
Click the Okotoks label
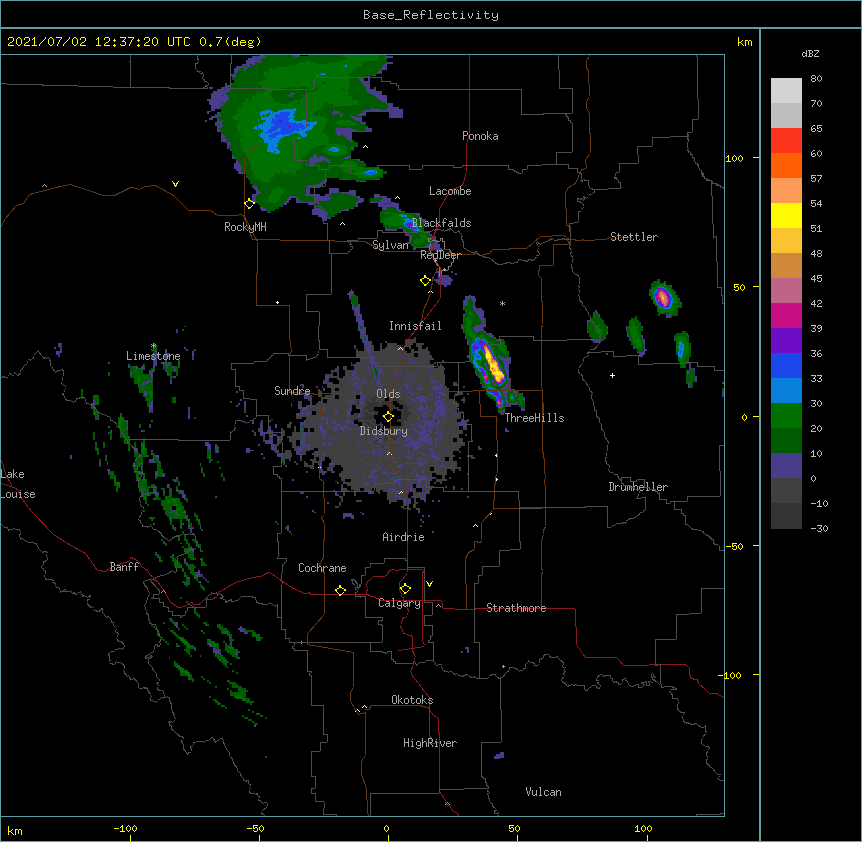click(412, 700)
